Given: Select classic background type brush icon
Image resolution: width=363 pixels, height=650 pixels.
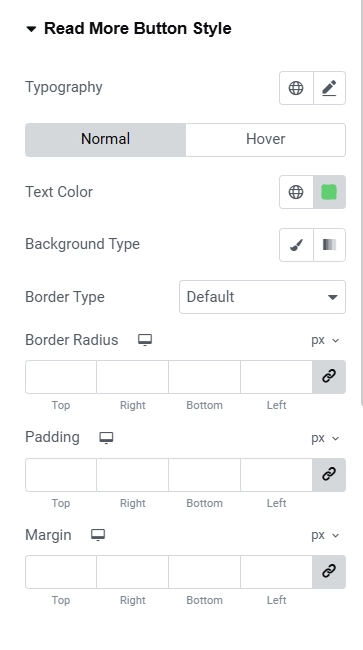Looking at the screenshot, I should [296, 245].
